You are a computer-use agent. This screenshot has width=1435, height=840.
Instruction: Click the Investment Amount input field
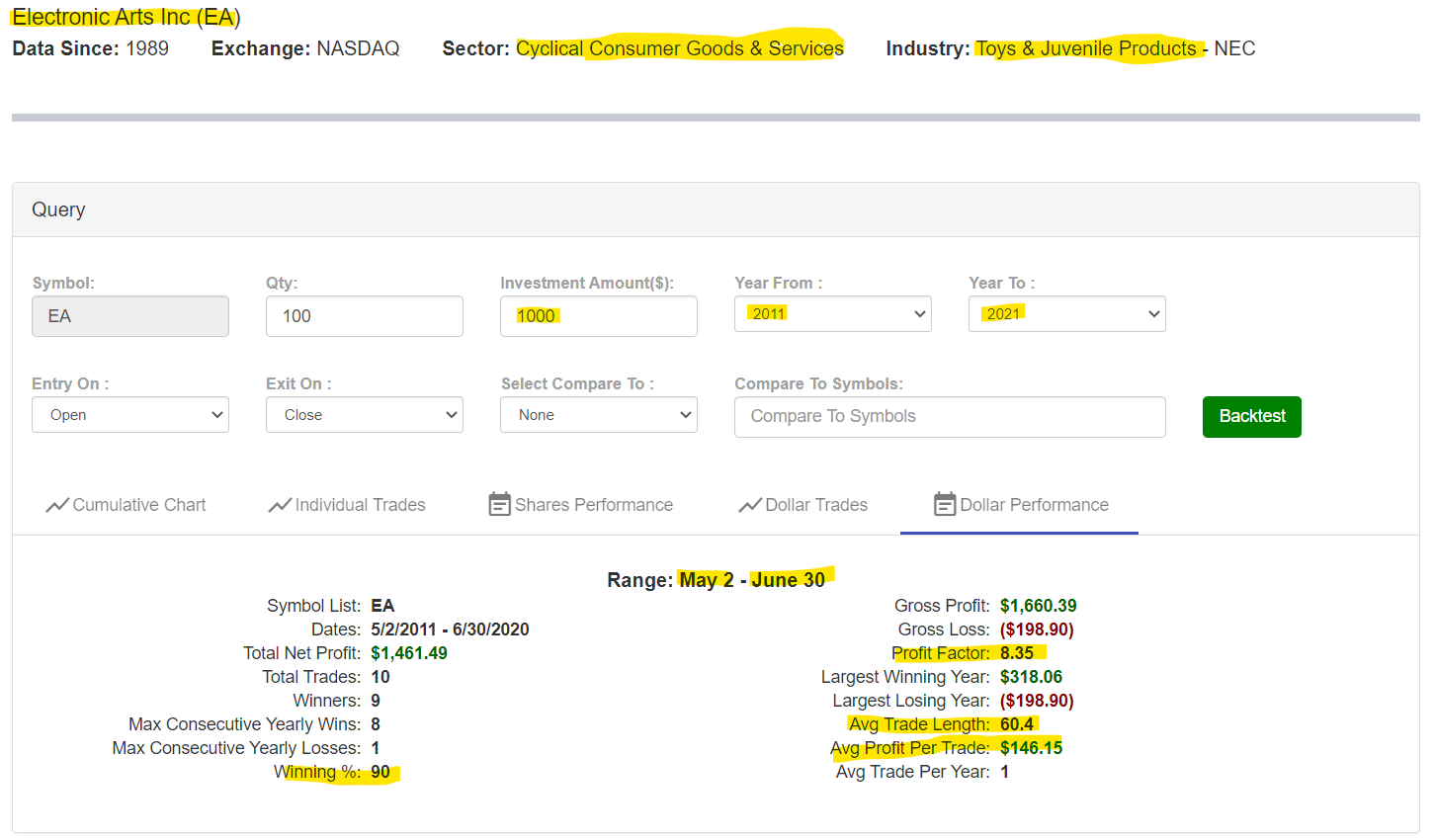(x=598, y=316)
